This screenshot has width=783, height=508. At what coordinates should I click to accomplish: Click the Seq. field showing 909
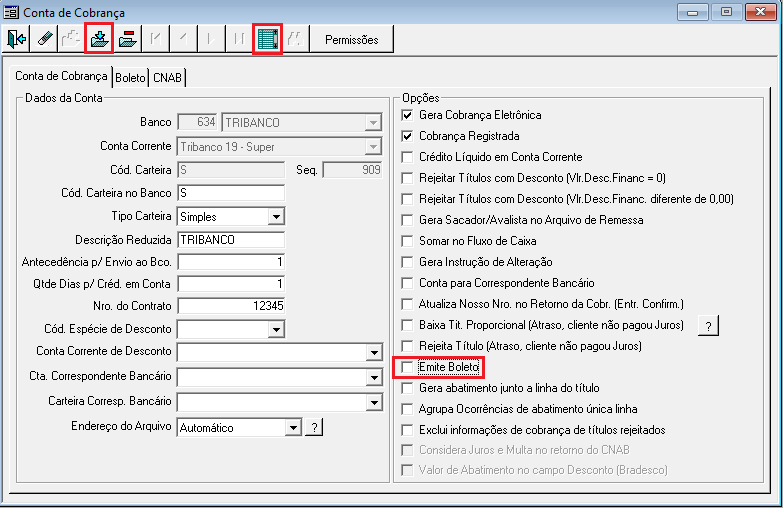[x=353, y=170]
